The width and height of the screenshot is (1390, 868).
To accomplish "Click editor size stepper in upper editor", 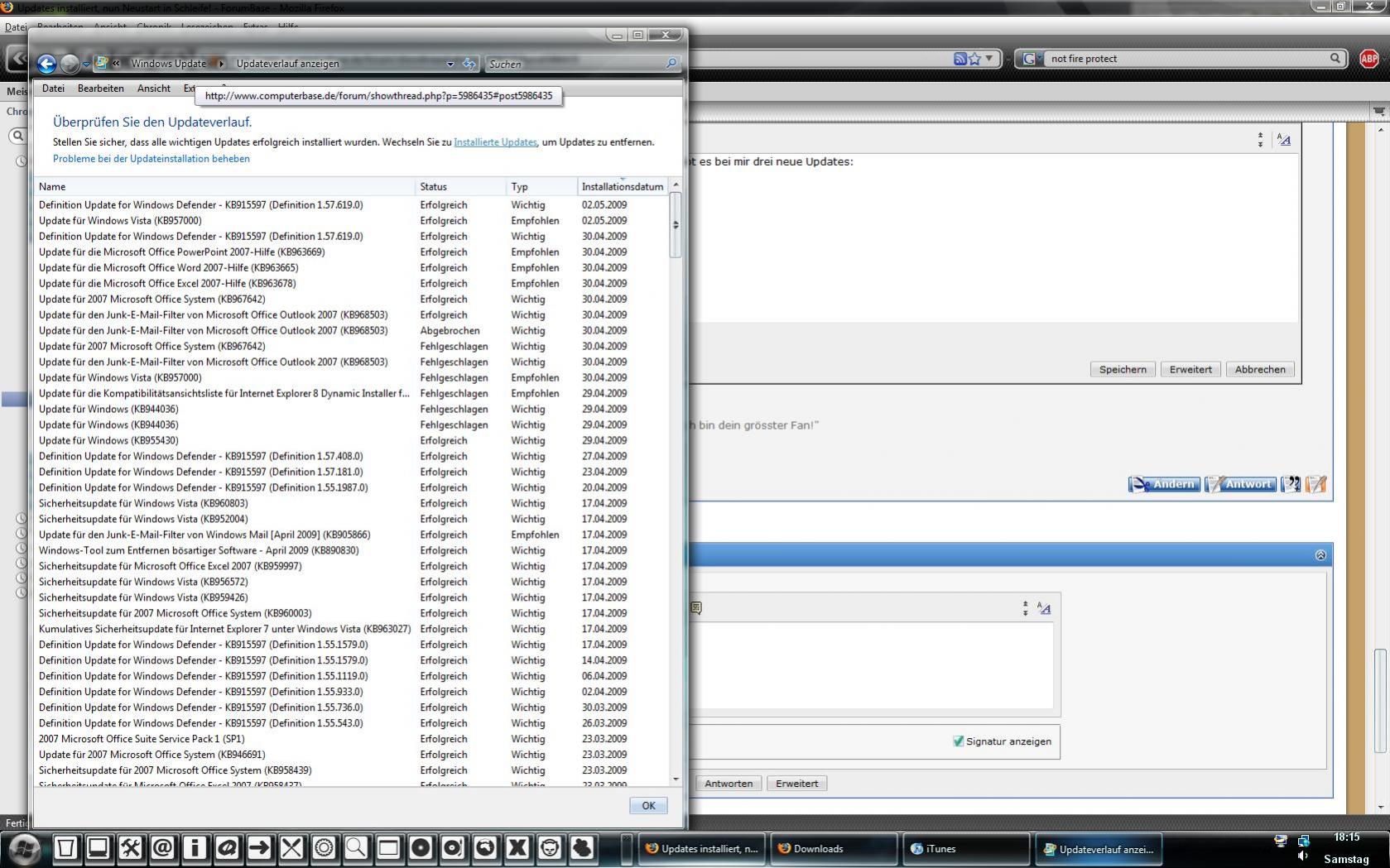I will pyautogui.click(x=1261, y=140).
